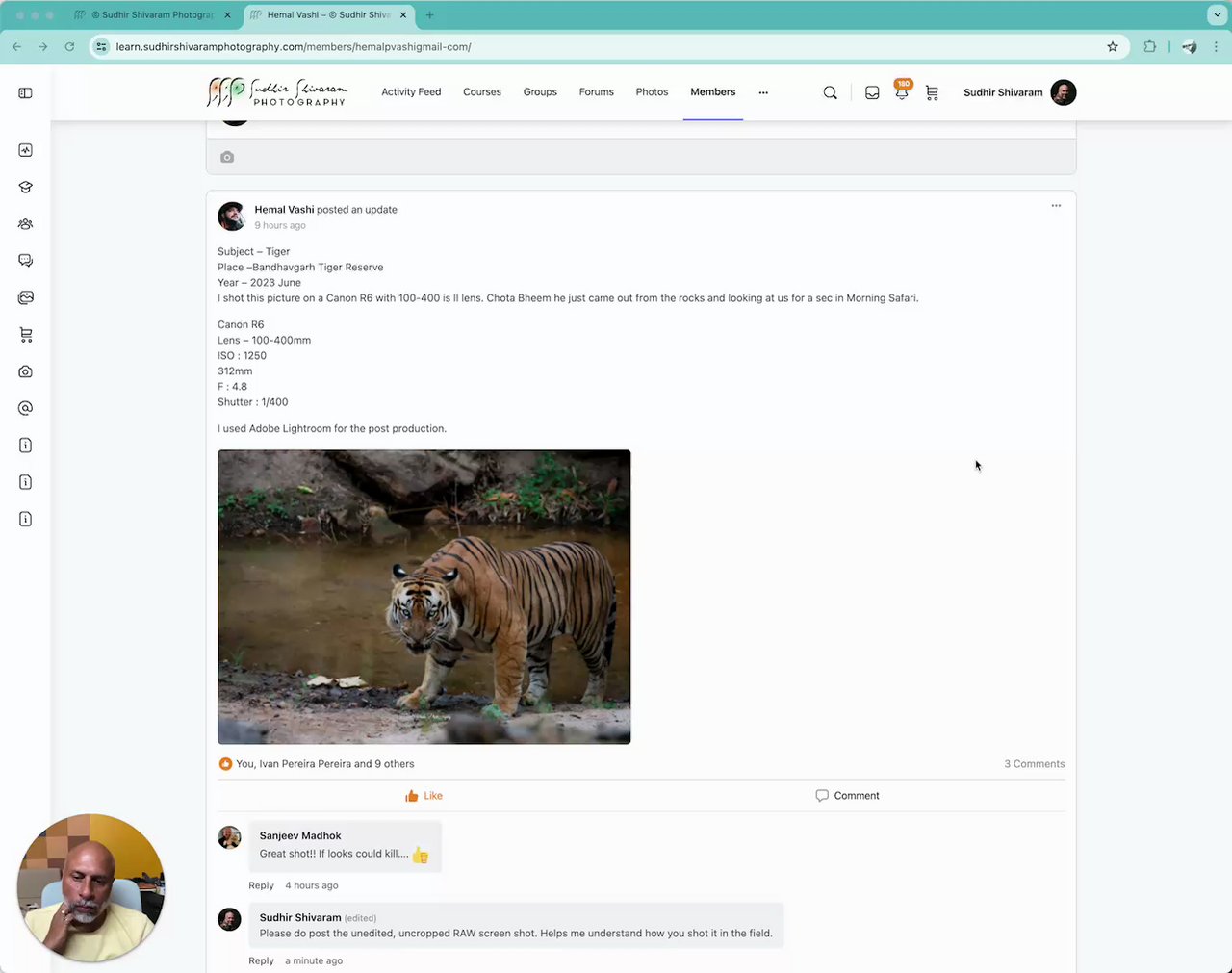
Task: Click the browser address bar URL
Action: 294,46
